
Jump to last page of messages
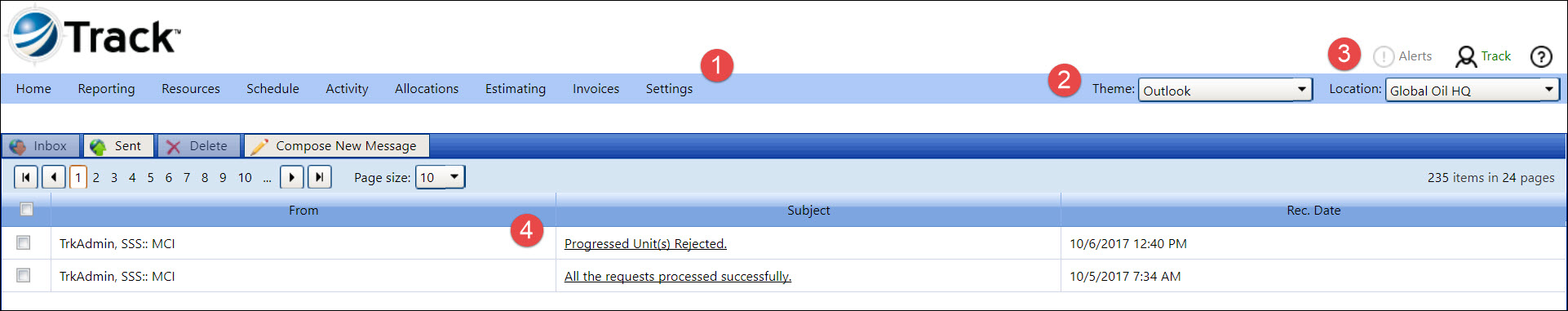pos(320,177)
